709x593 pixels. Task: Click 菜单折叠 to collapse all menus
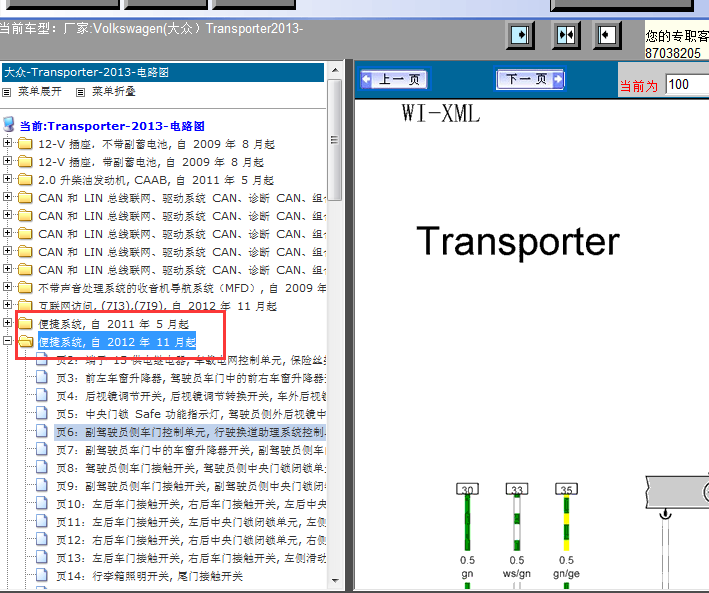[113, 92]
